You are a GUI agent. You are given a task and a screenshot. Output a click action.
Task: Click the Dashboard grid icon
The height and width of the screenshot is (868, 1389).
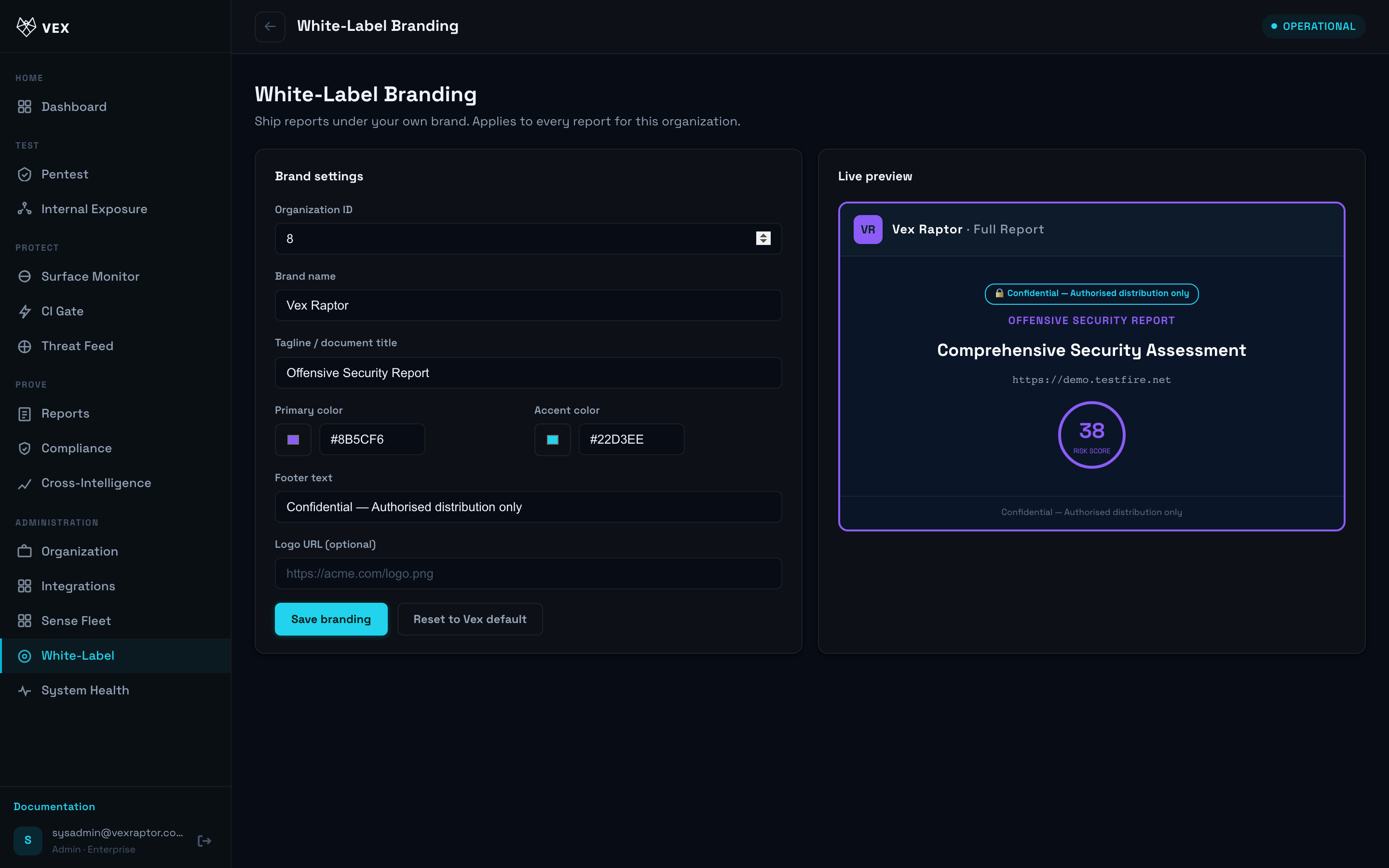pyautogui.click(x=25, y=107)
